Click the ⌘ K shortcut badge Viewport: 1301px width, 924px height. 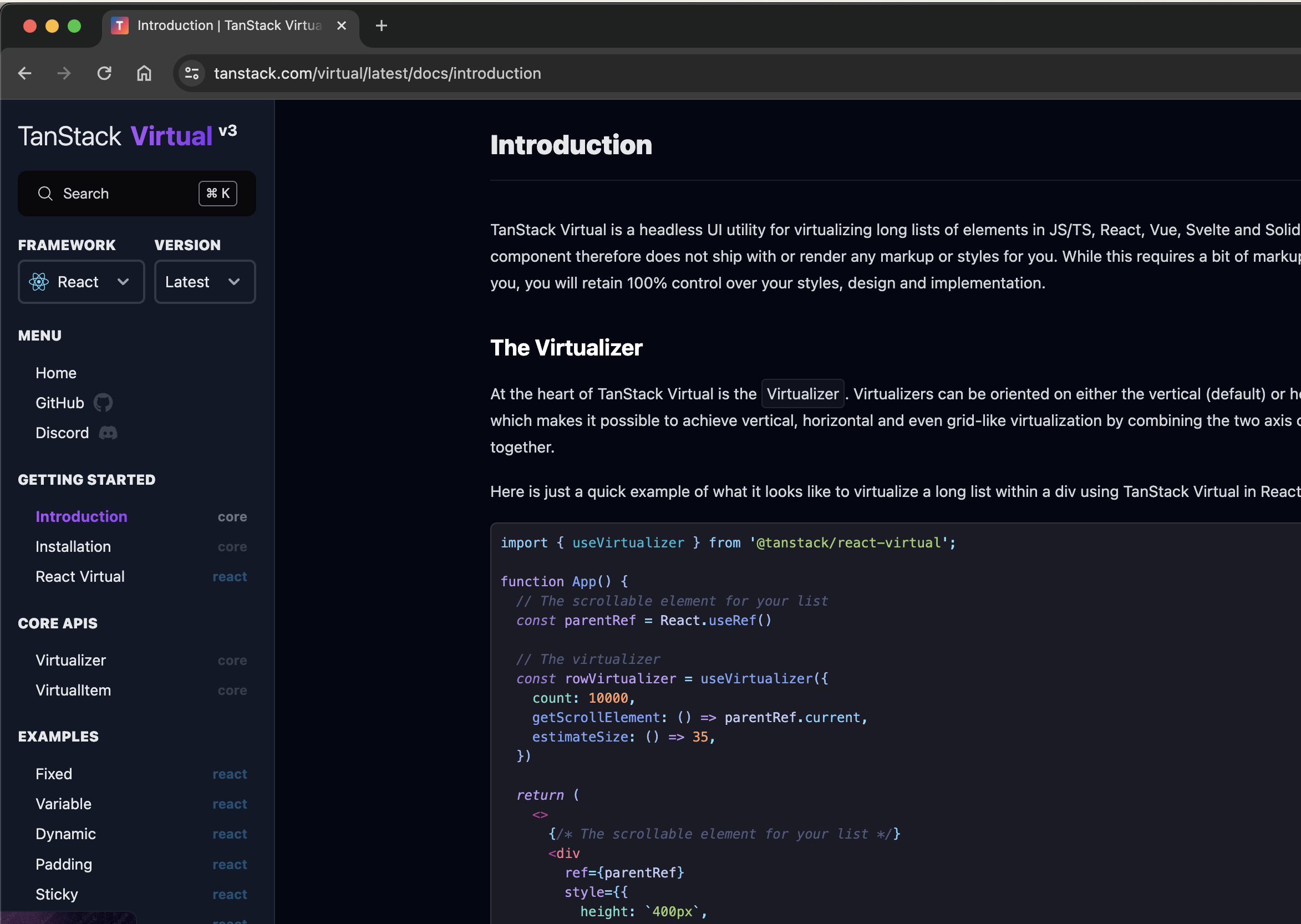[218, 194]
